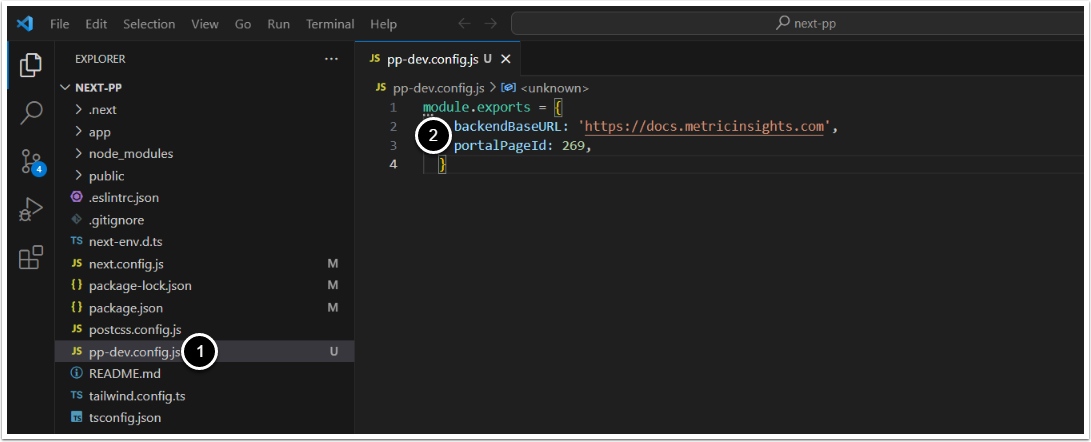Open the Extensions view icon
The image size is (1091, 442).
[30, 257]
